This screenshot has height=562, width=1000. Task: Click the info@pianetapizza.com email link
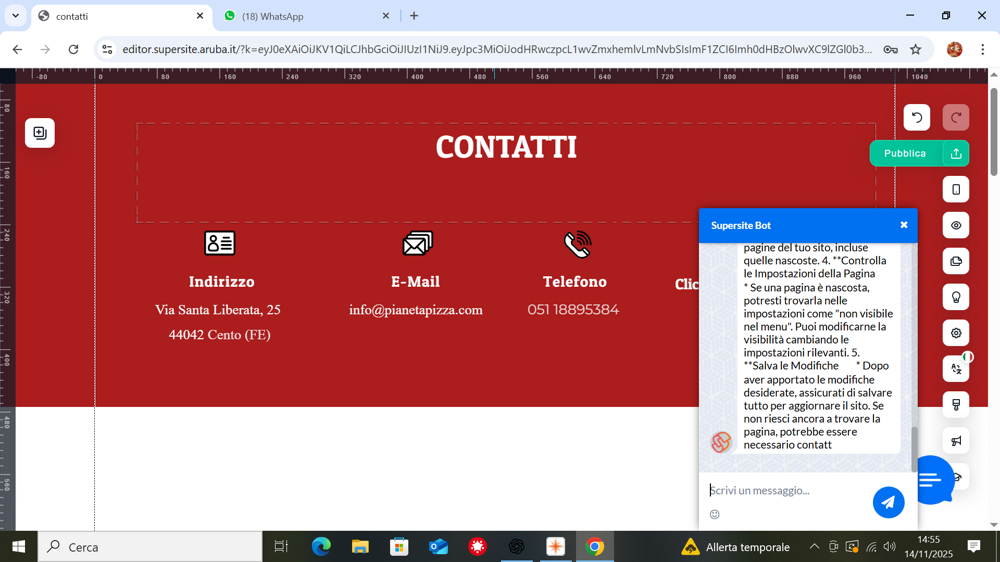pyautogui.click(x=416, y=310)
